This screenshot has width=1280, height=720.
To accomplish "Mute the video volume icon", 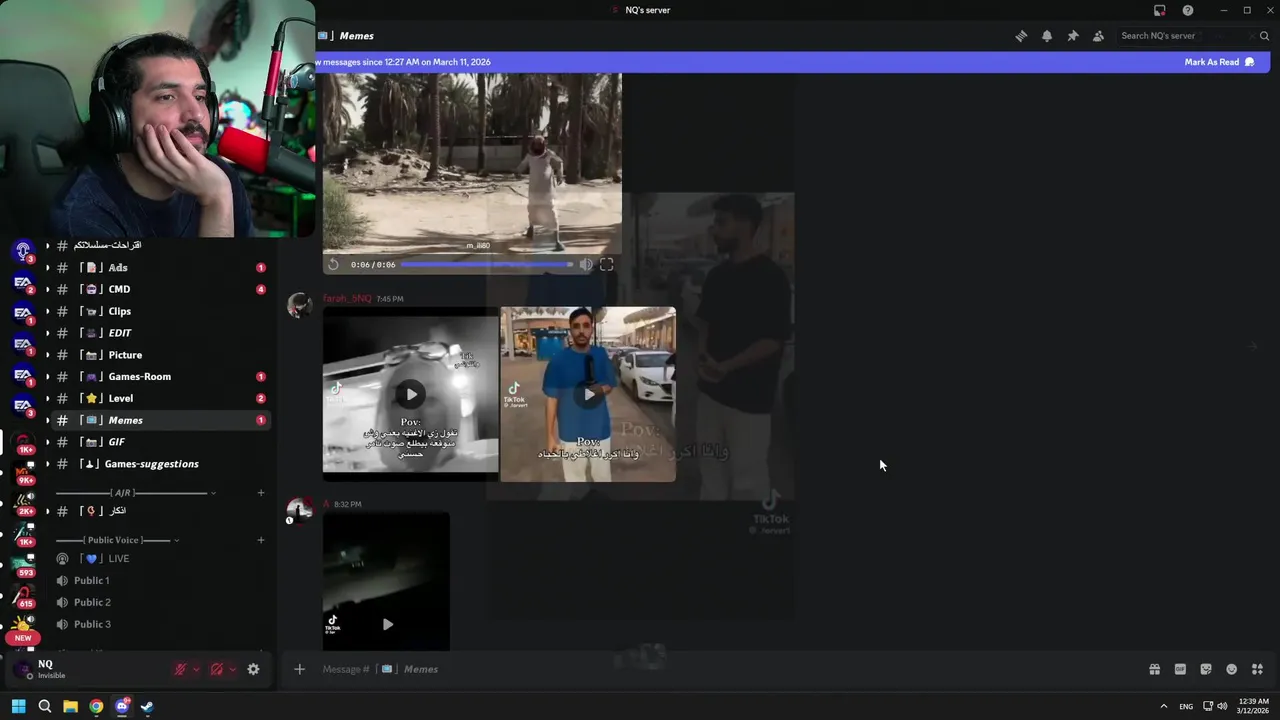I will point(586,264).
